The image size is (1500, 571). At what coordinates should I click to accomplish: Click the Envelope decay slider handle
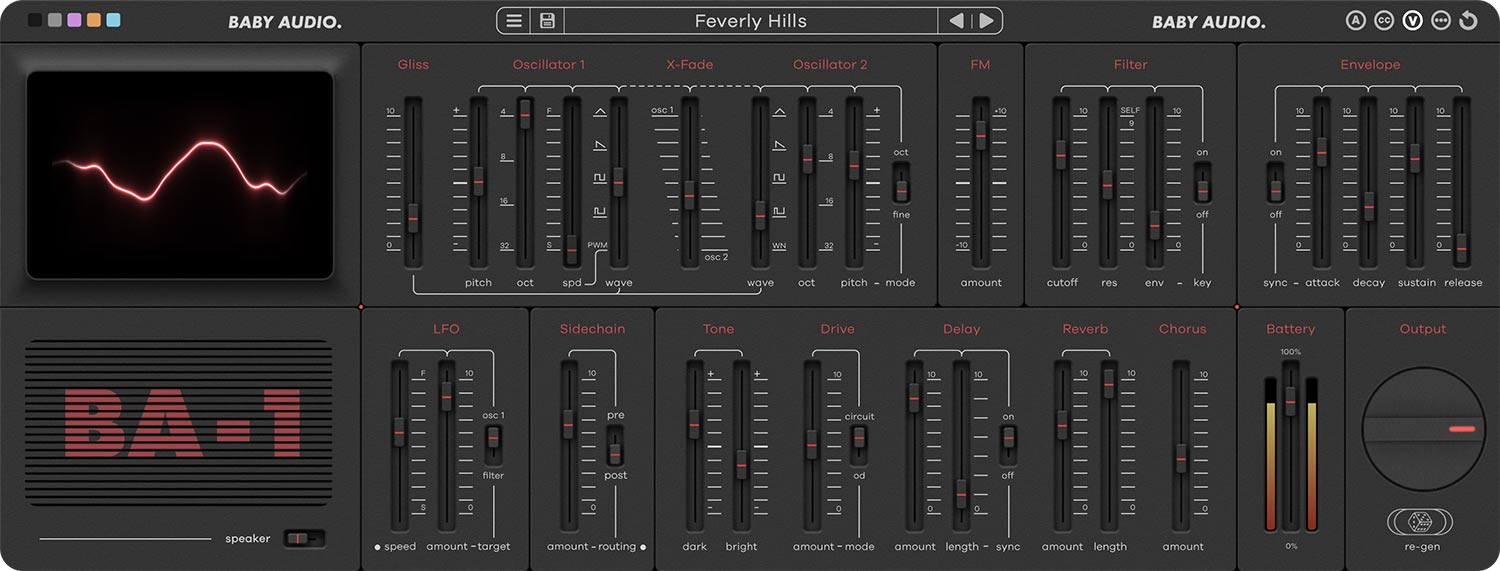coord(1369,206)
